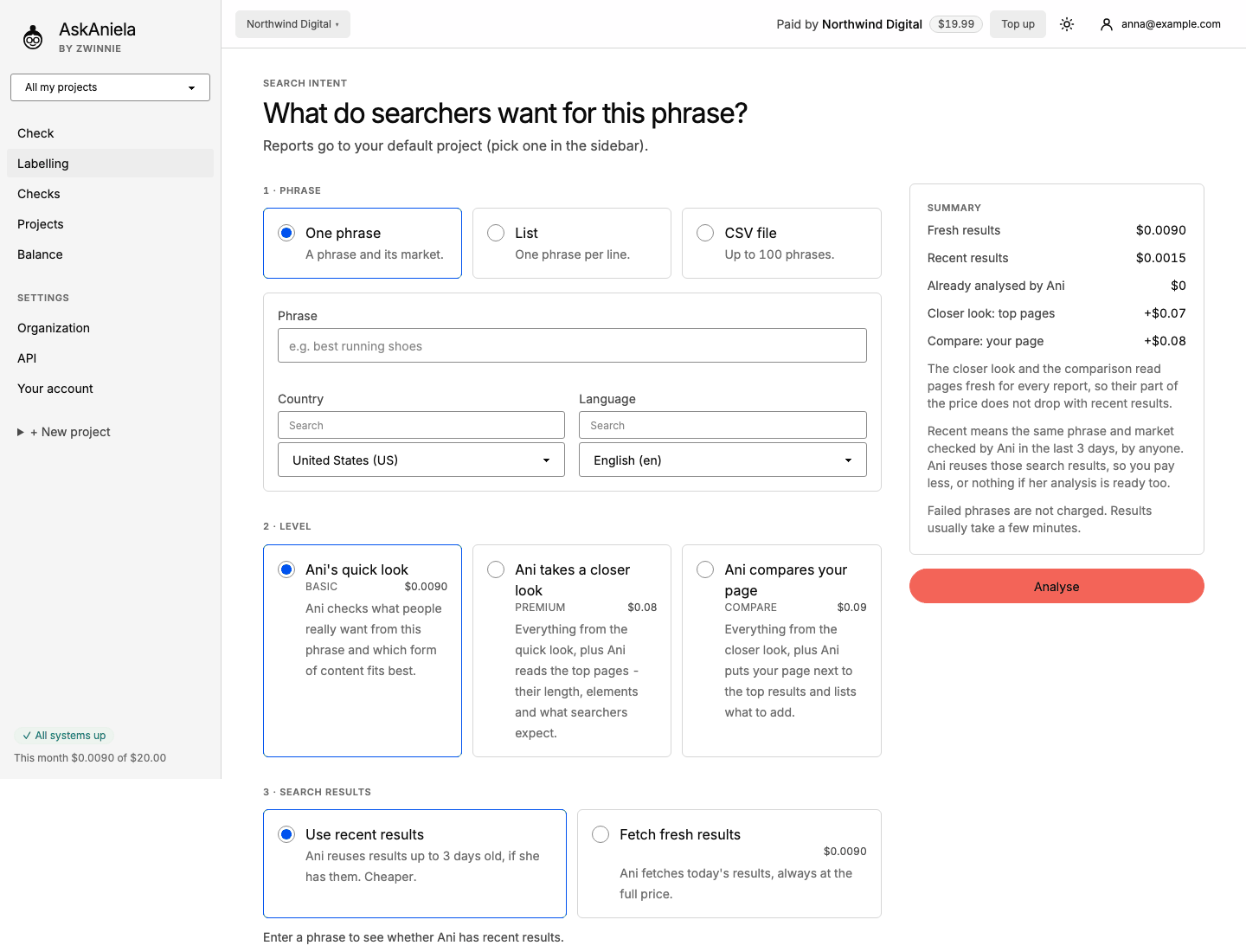The height and width of the screenshot is (952, 1246).
Task: Open the United States (US) country dropdown
Action: coord(421,460)
